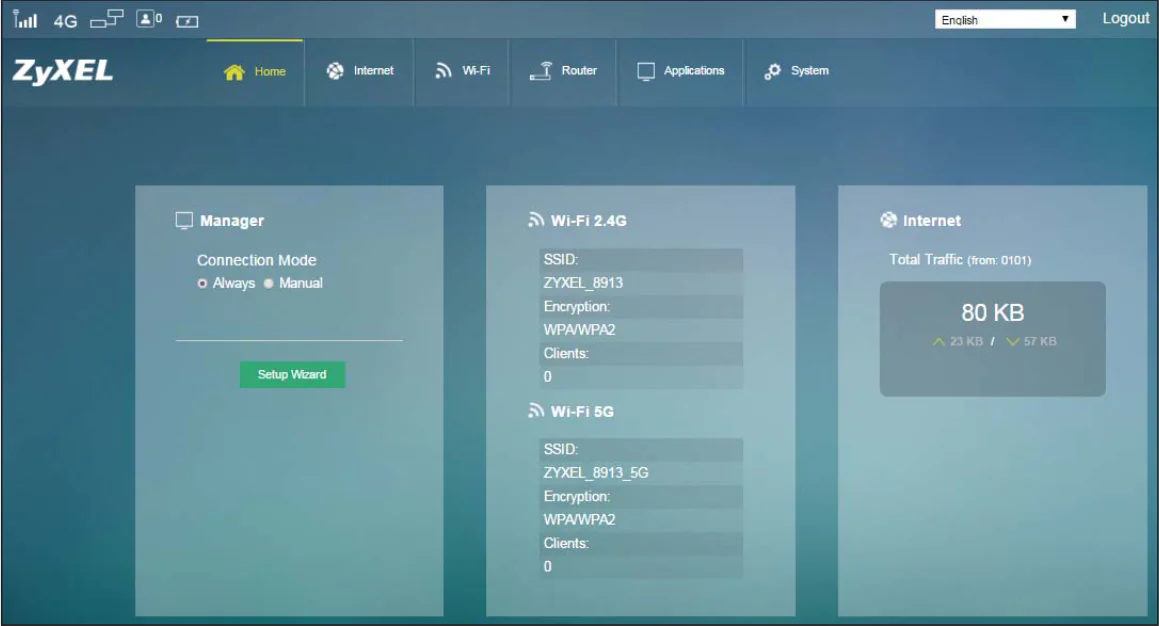
Task: Open the System menu tab
Action: coord(796,71)
